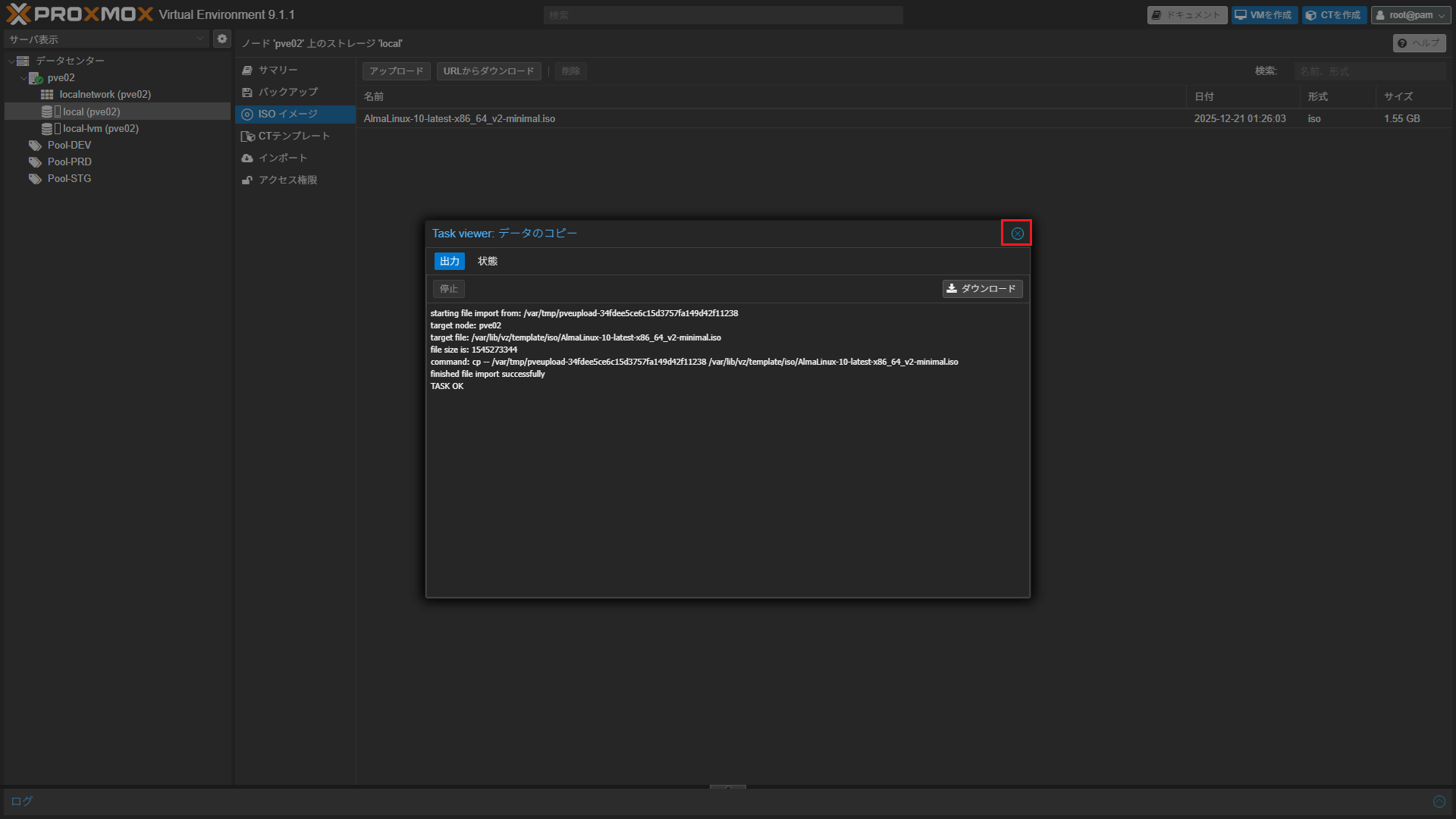Viewport: 1456px width, 819px height.
Task: Select the Pool-DEV tag item
Action: click(x=69, y=145)
